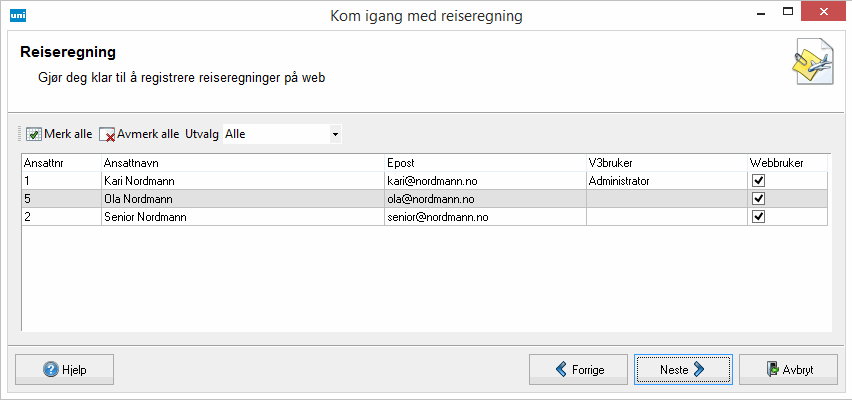Click the Avbryt exit door icon

pos(774,369)
